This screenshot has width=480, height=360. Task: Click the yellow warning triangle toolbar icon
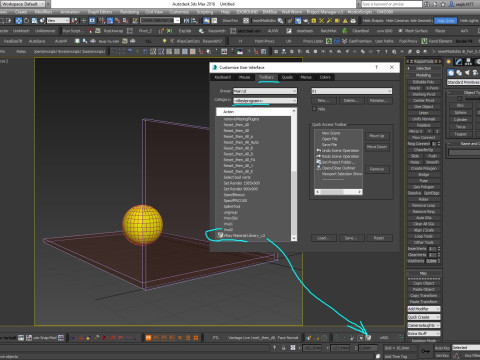pyautogui.click(x=345, y=21)
